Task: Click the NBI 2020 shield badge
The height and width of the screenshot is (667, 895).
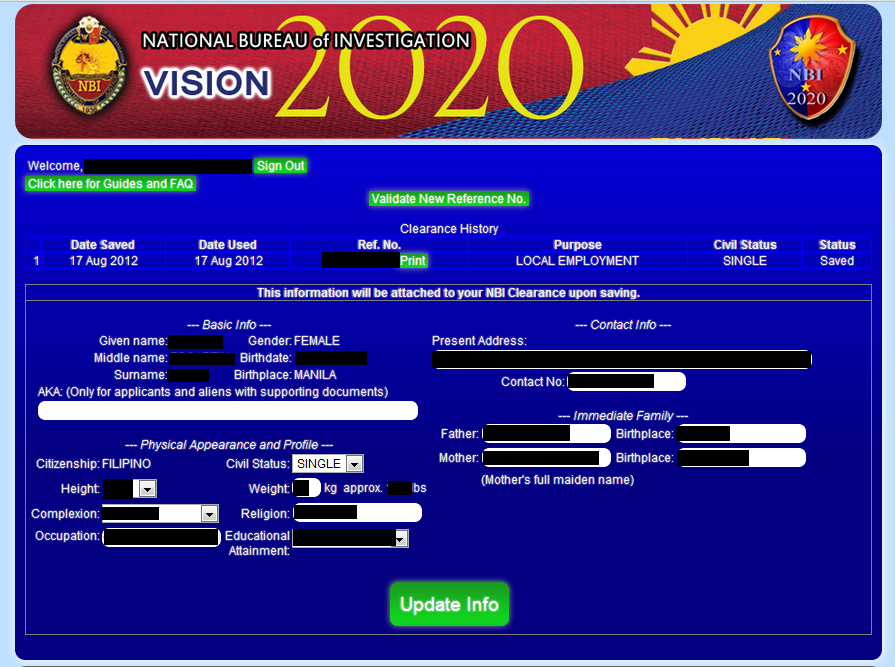Action: pos(810,70)
